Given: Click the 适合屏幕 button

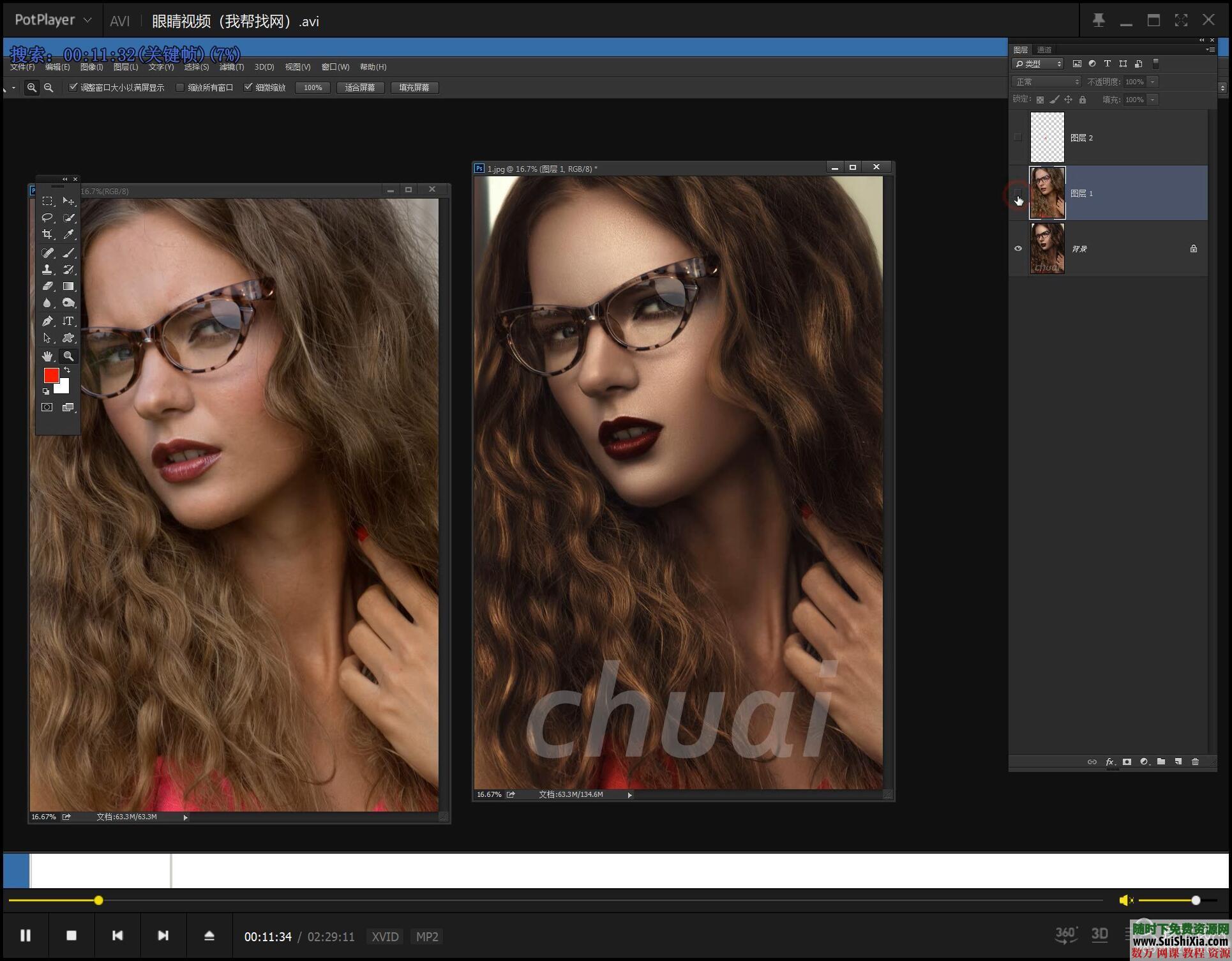Looking at the screenshot, I should click(359, 87).
